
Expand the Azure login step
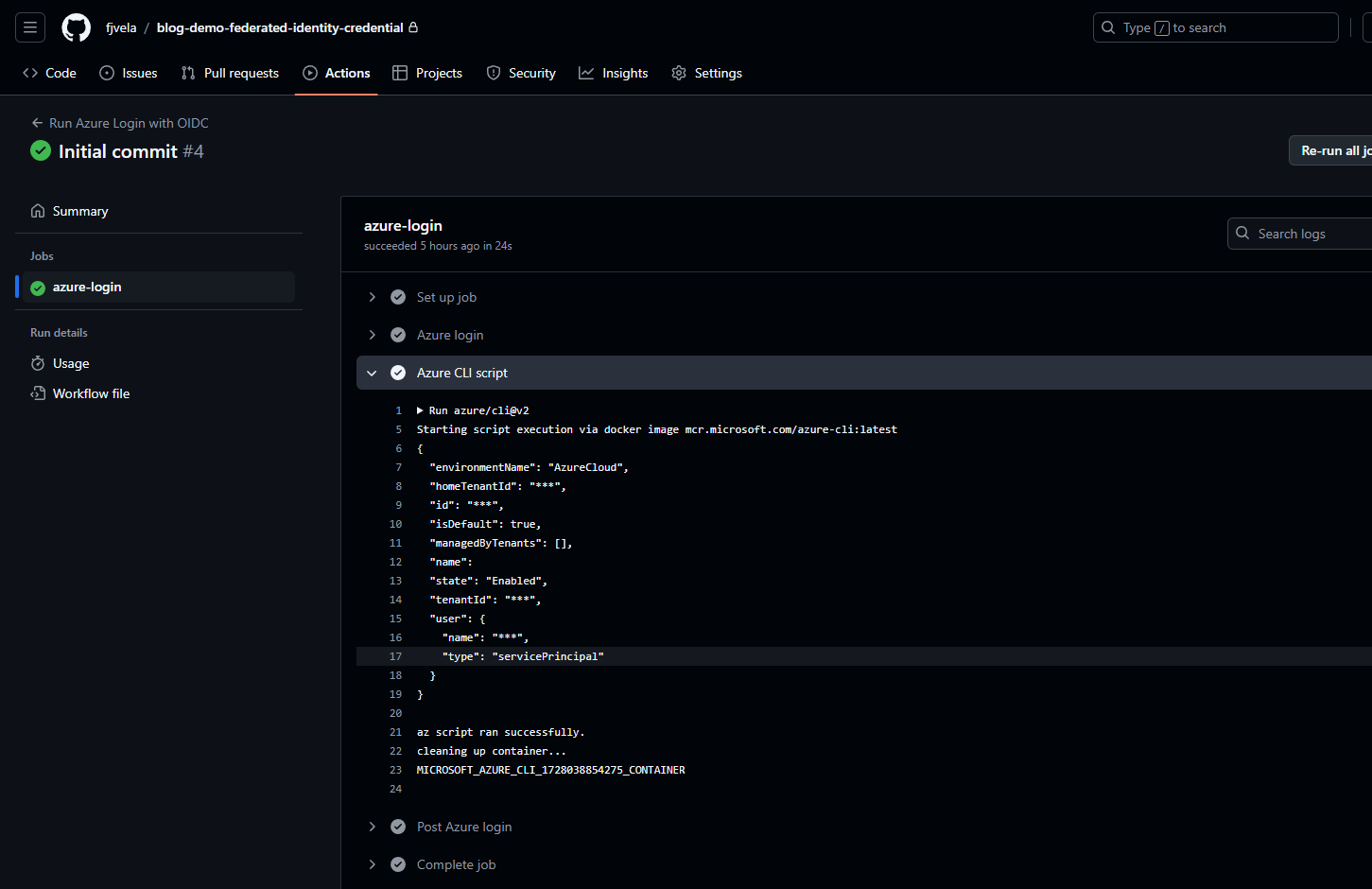click(372, 335)
